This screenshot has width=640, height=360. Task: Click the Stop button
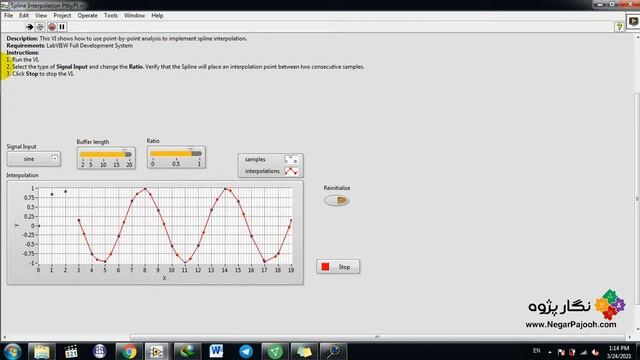click(x=338, y=267)
